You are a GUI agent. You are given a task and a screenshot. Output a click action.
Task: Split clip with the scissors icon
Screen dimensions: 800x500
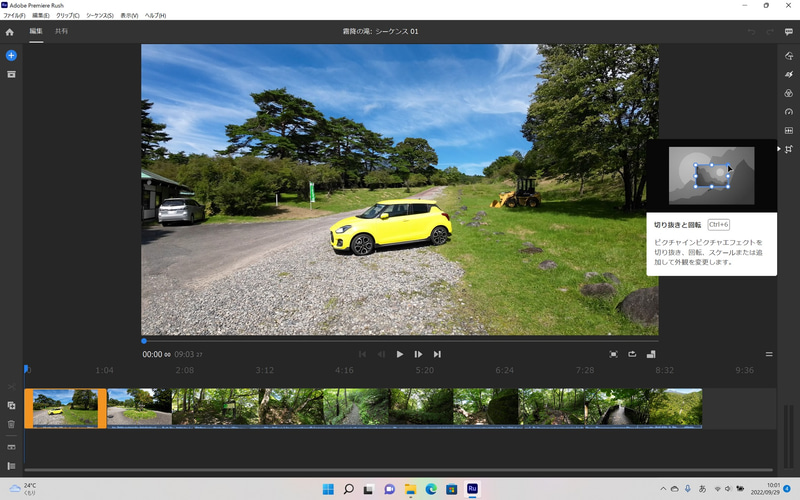pos(11,387)
